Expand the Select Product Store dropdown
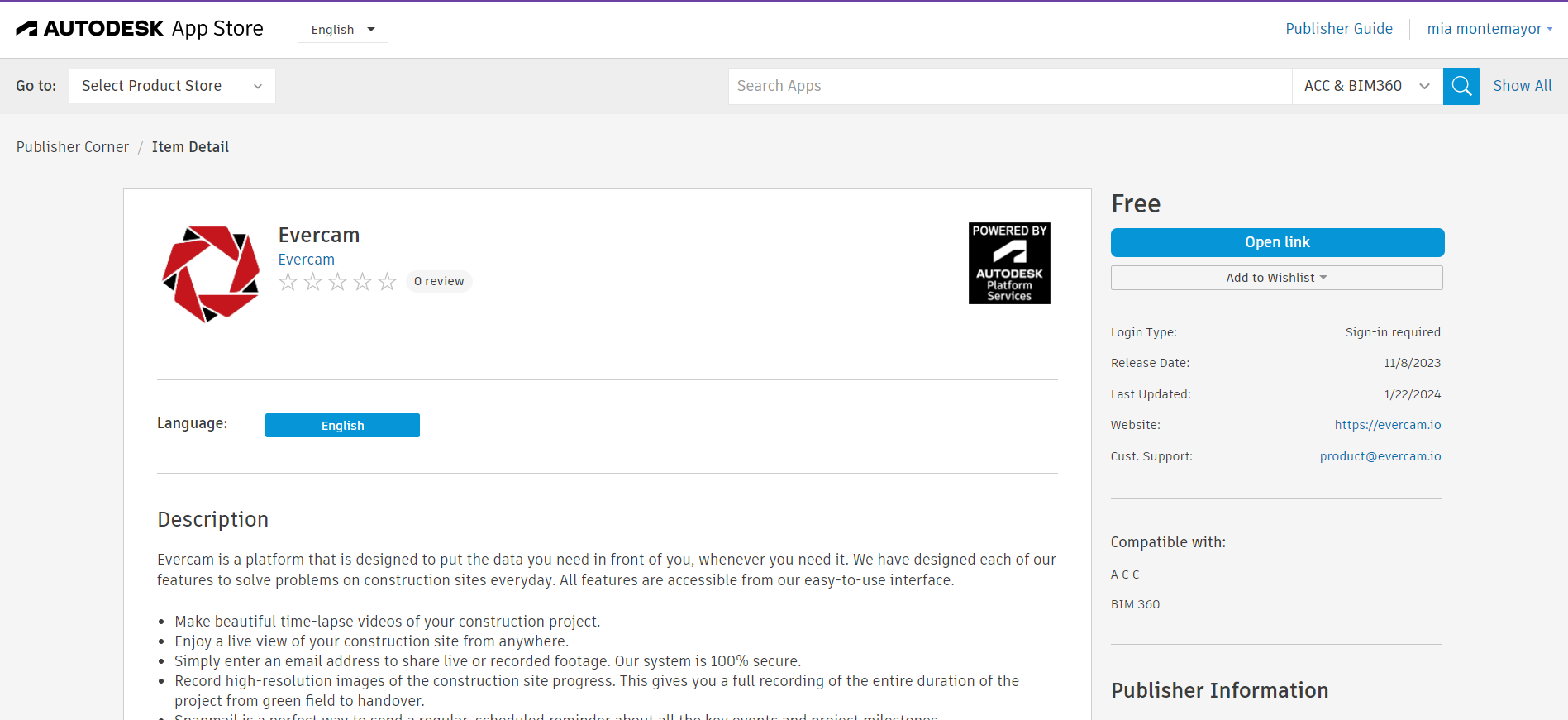The image size is (1568, 720). (172, 86)
